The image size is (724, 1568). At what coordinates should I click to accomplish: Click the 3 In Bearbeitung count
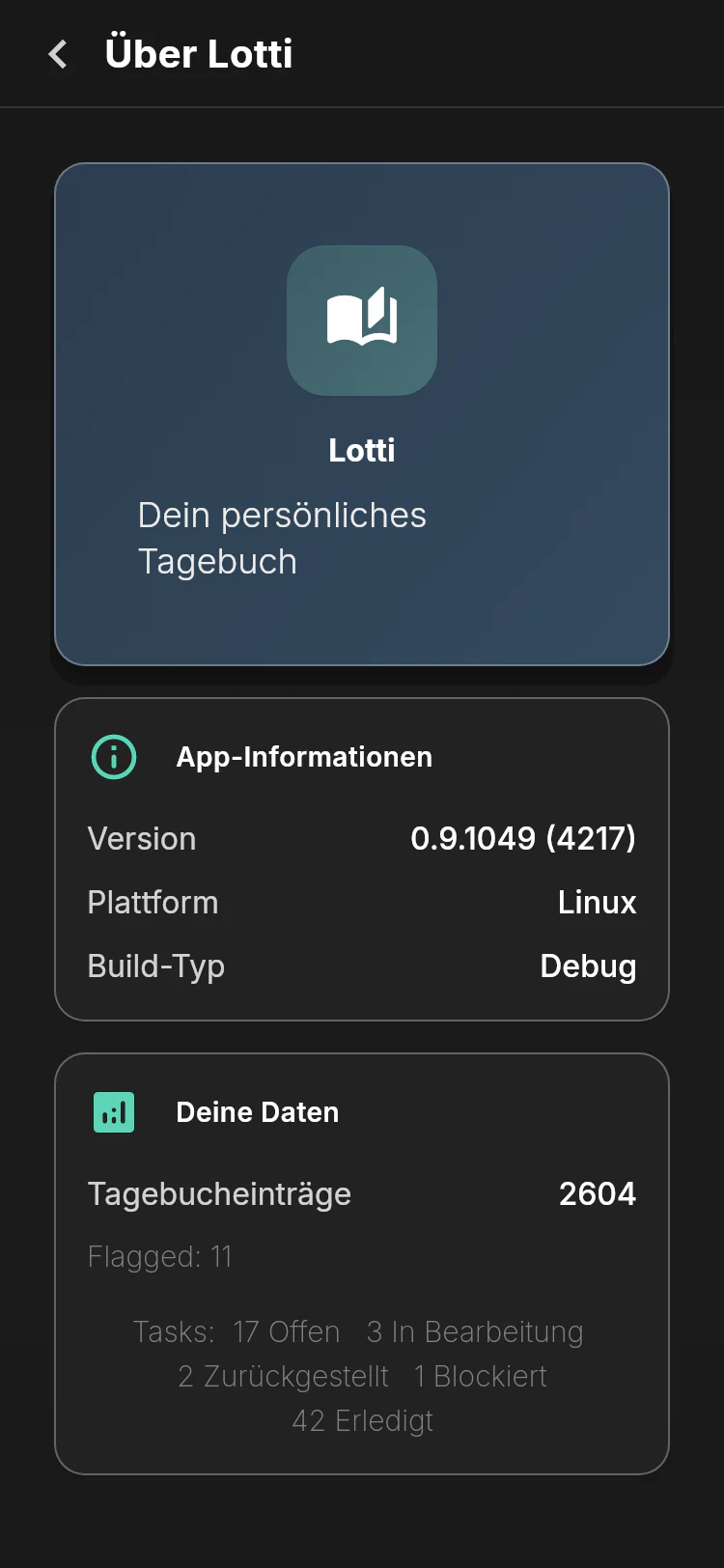(475, 1331)
